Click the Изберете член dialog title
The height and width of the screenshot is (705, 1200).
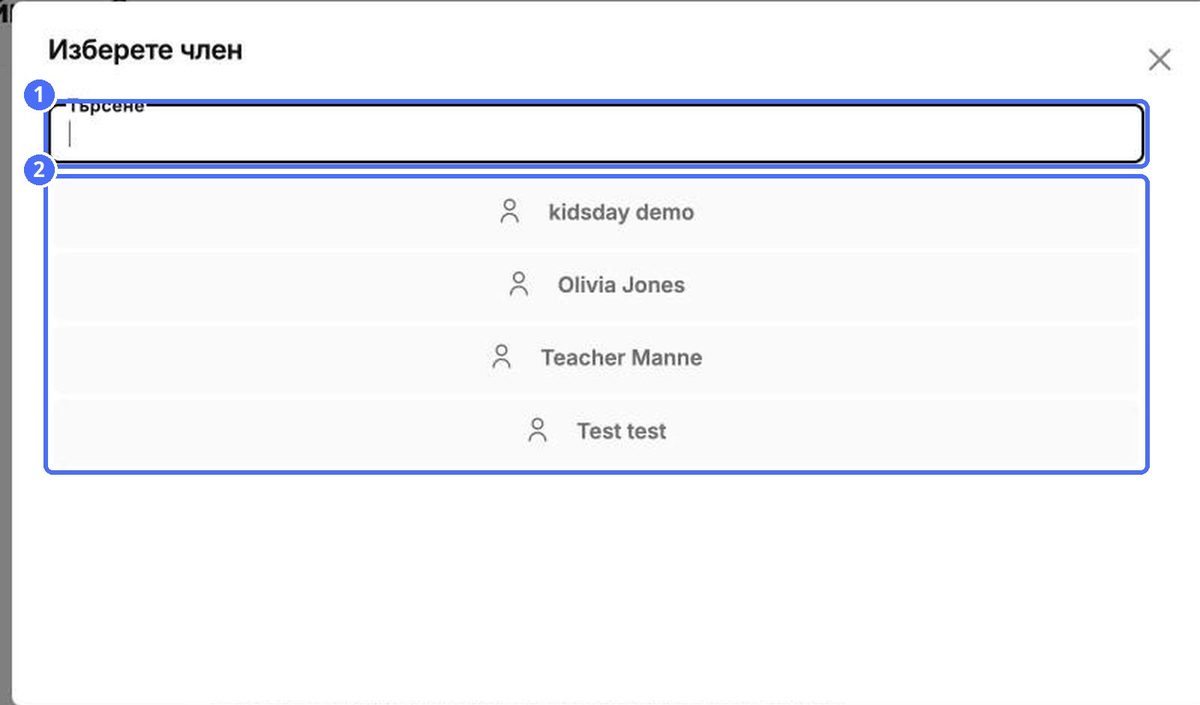[145, 49]
